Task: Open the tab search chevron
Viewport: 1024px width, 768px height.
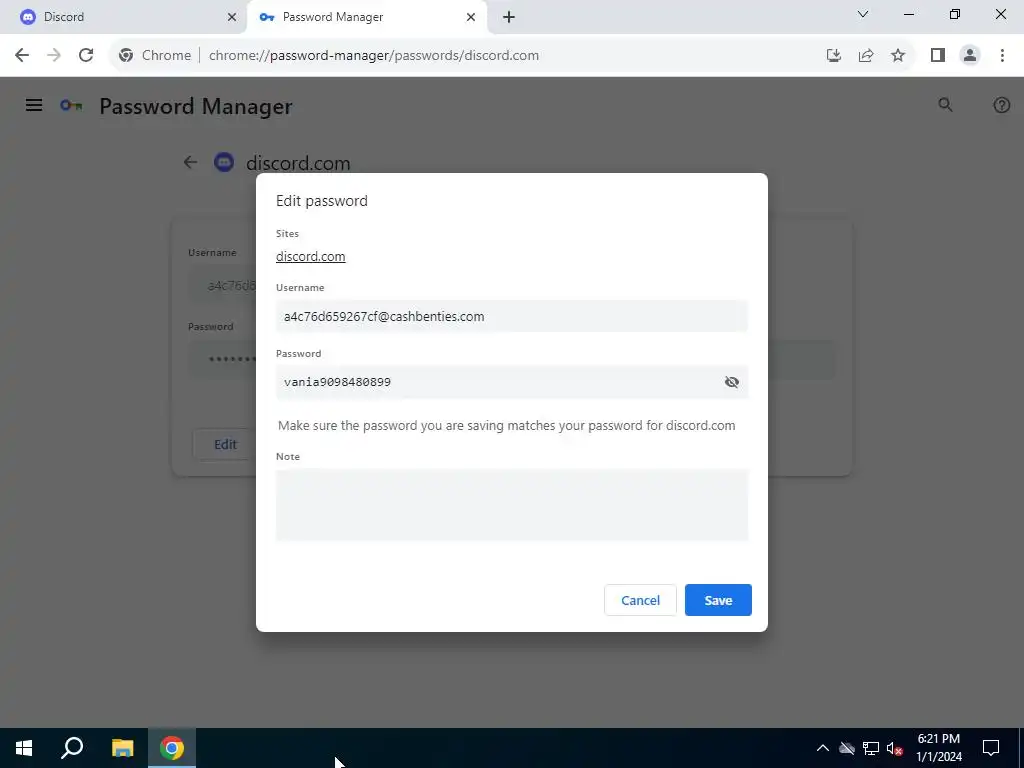Action: (x=863, y=14)
